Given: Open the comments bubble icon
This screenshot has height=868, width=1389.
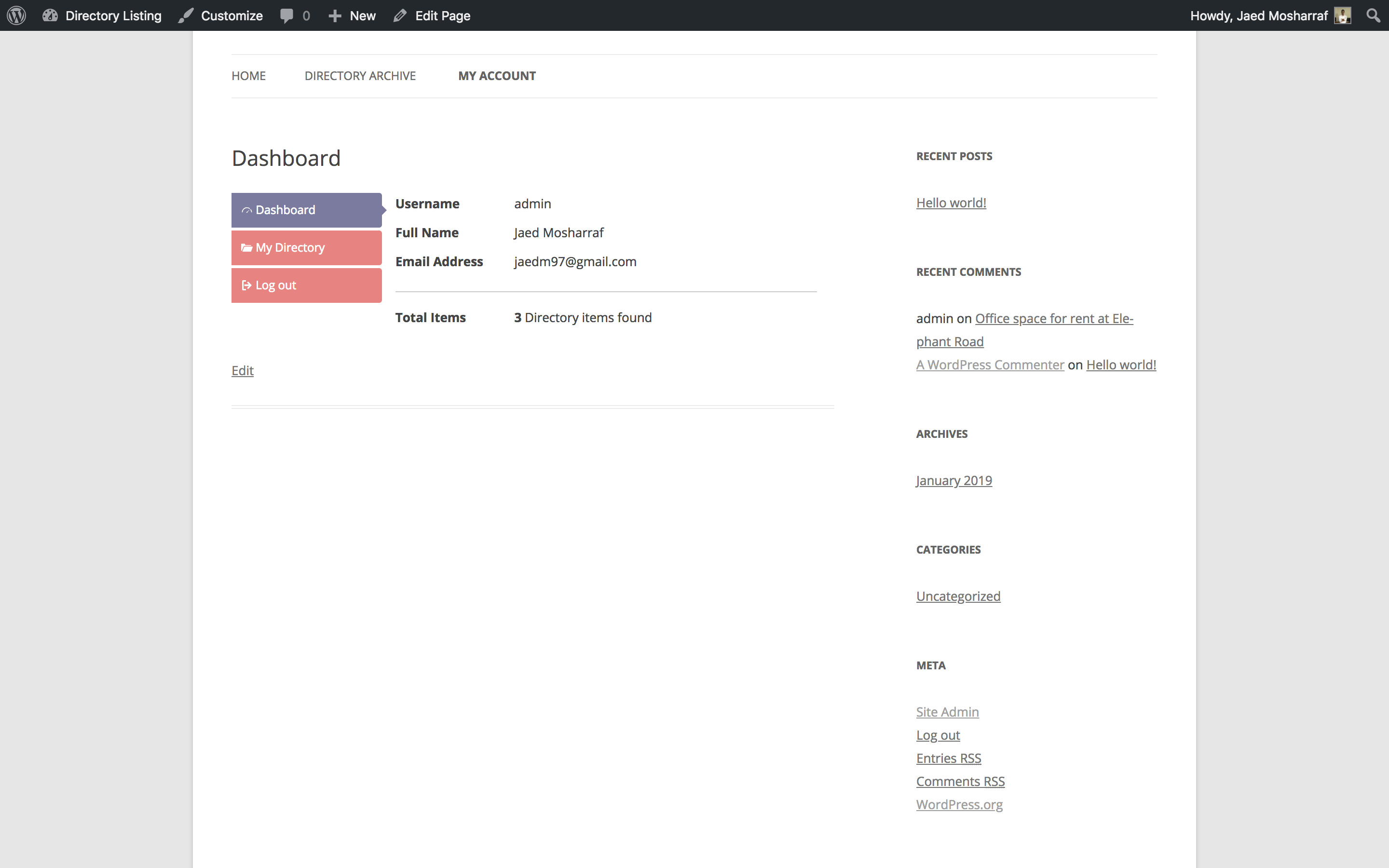Looking at the screenshot, I should 286,15.
